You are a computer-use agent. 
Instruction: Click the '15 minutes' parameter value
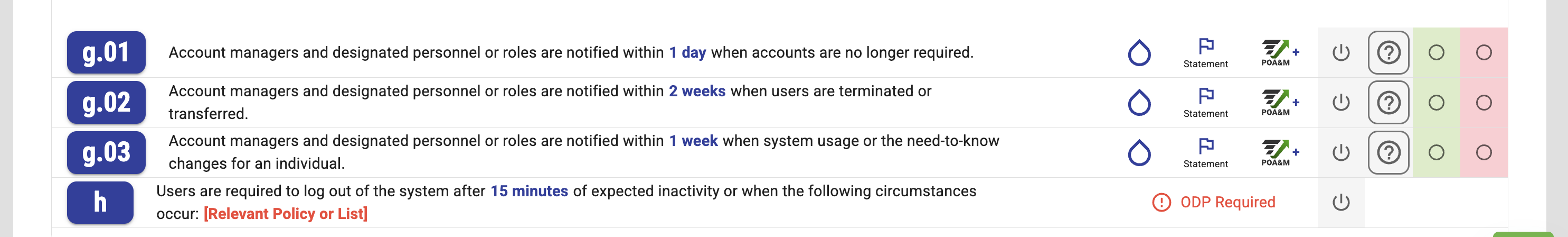529,192
